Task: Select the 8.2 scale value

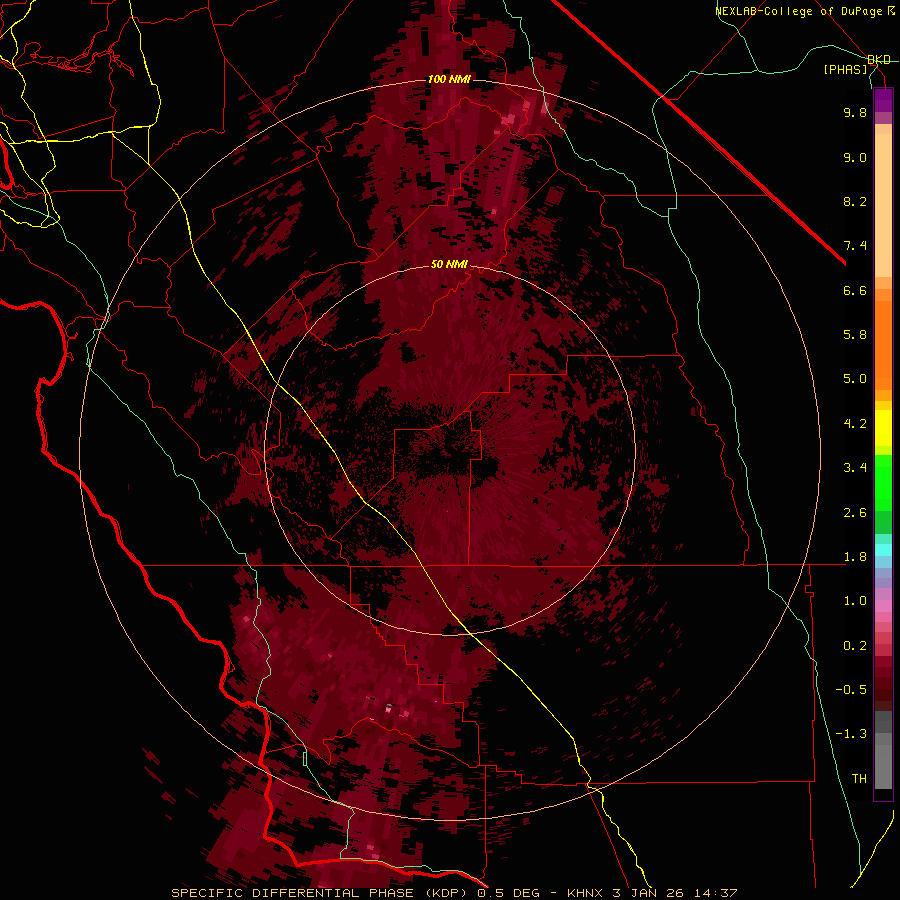Action: point(855,201)
